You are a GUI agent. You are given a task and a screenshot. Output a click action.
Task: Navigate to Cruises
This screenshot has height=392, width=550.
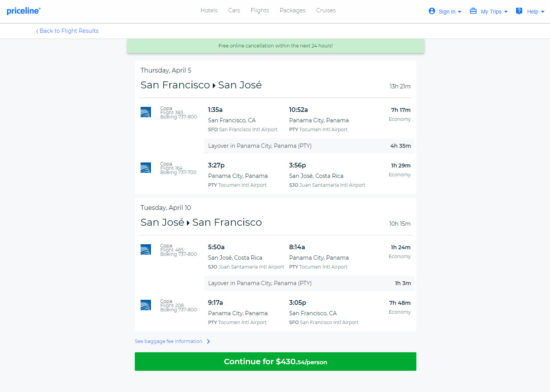click(x=326, y=11)
